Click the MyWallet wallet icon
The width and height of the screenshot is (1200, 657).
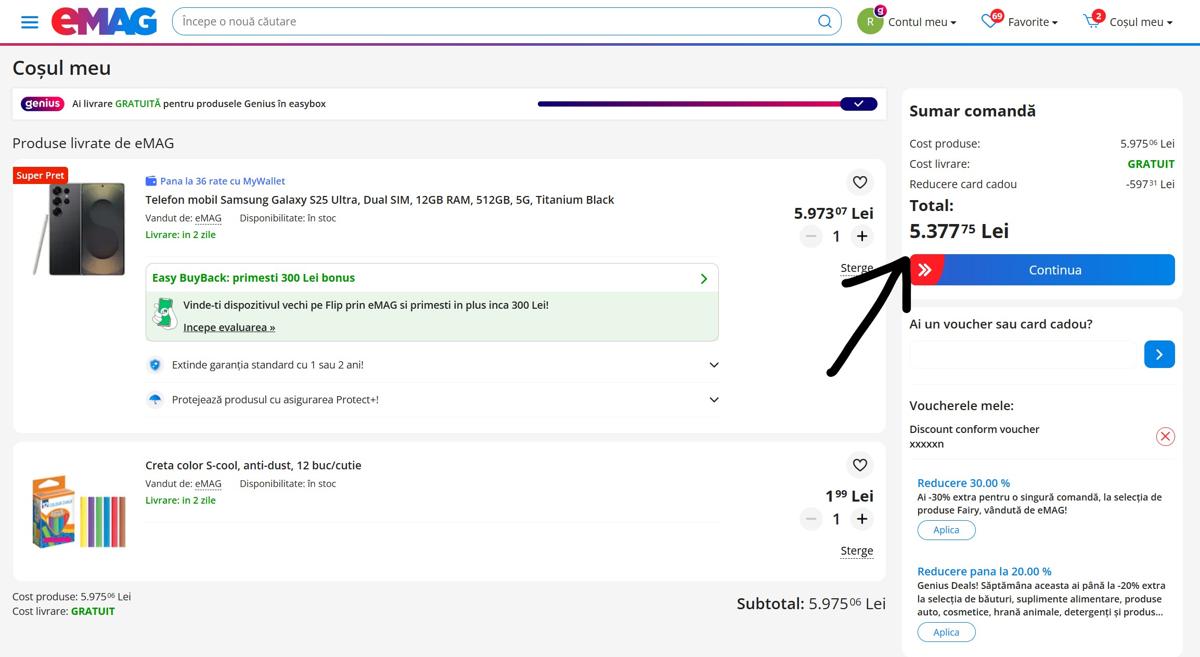(x=151, y=181)
